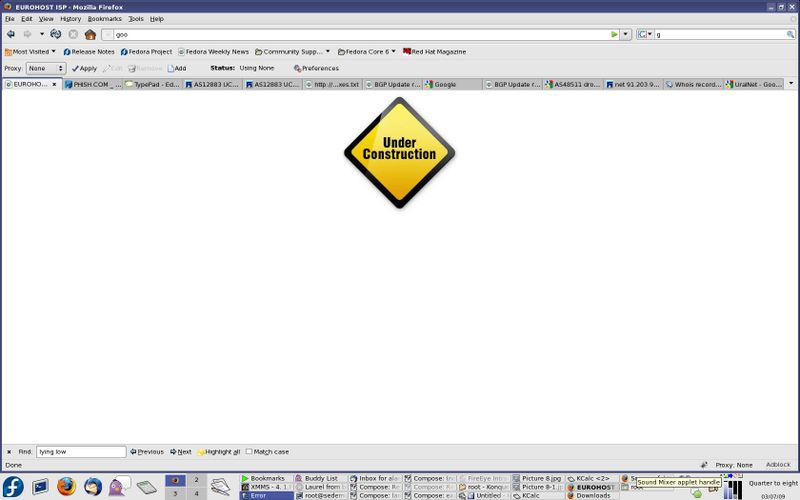Toggle the Match case checkbox
The height and width of the screenshot is (500, 800).
[250, 452]
